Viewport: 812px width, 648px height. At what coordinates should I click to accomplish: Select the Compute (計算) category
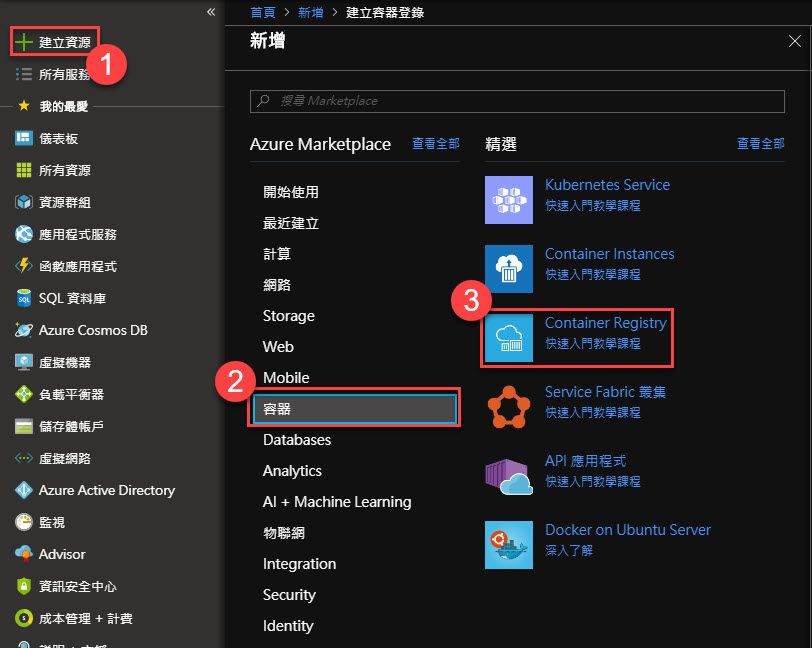coord(277,254)
